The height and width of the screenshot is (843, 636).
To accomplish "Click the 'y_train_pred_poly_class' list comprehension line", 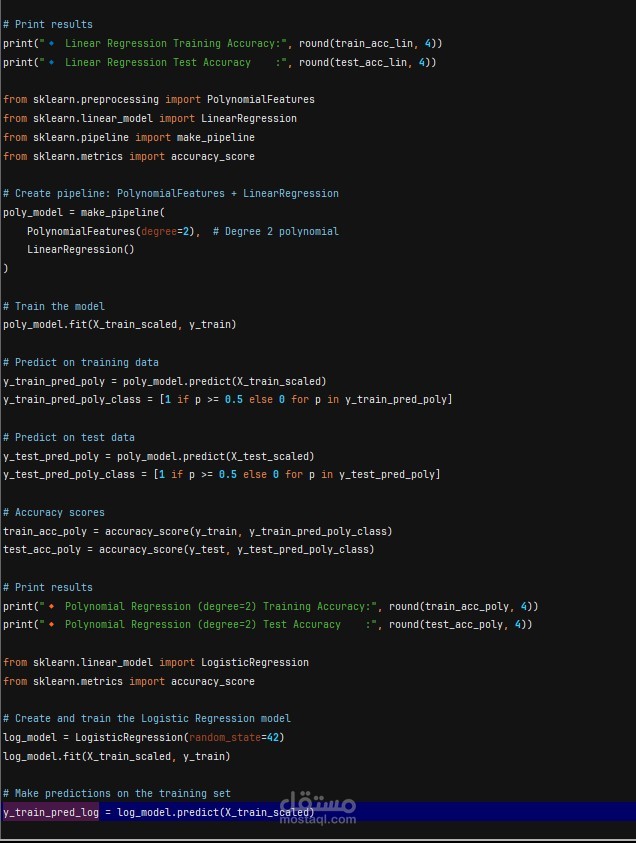I will (x=227, y=399).
